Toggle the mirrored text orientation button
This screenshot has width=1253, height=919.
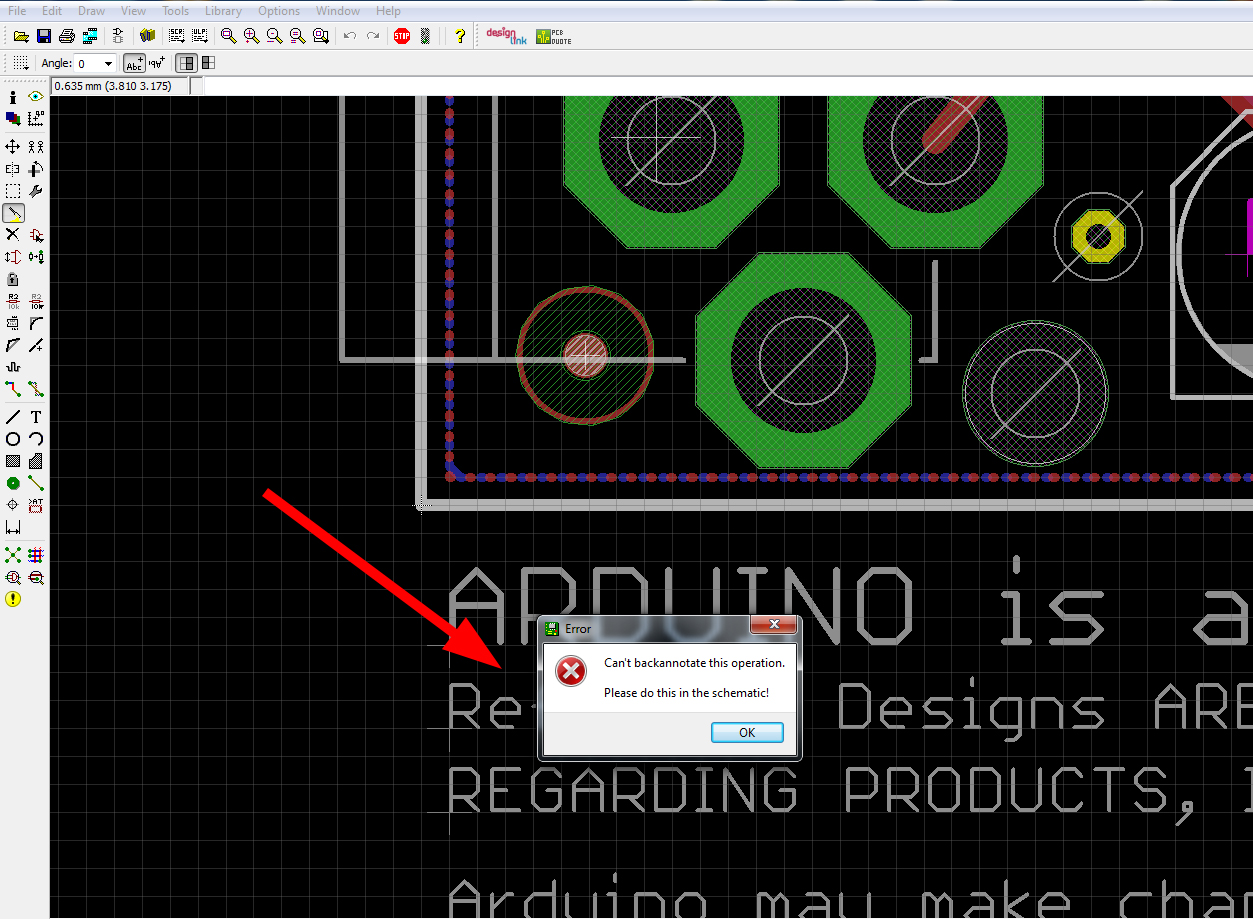tap(157, 64)
